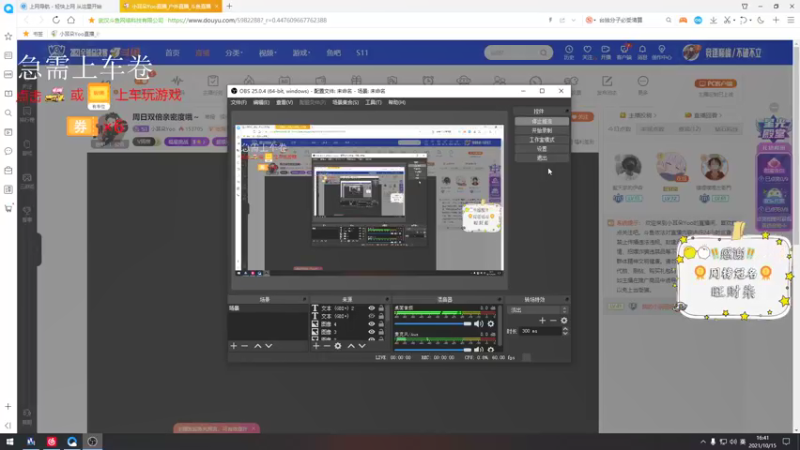Click the OBS icon on the taskbar
The image size is (800, 450).
coord(92,441)
